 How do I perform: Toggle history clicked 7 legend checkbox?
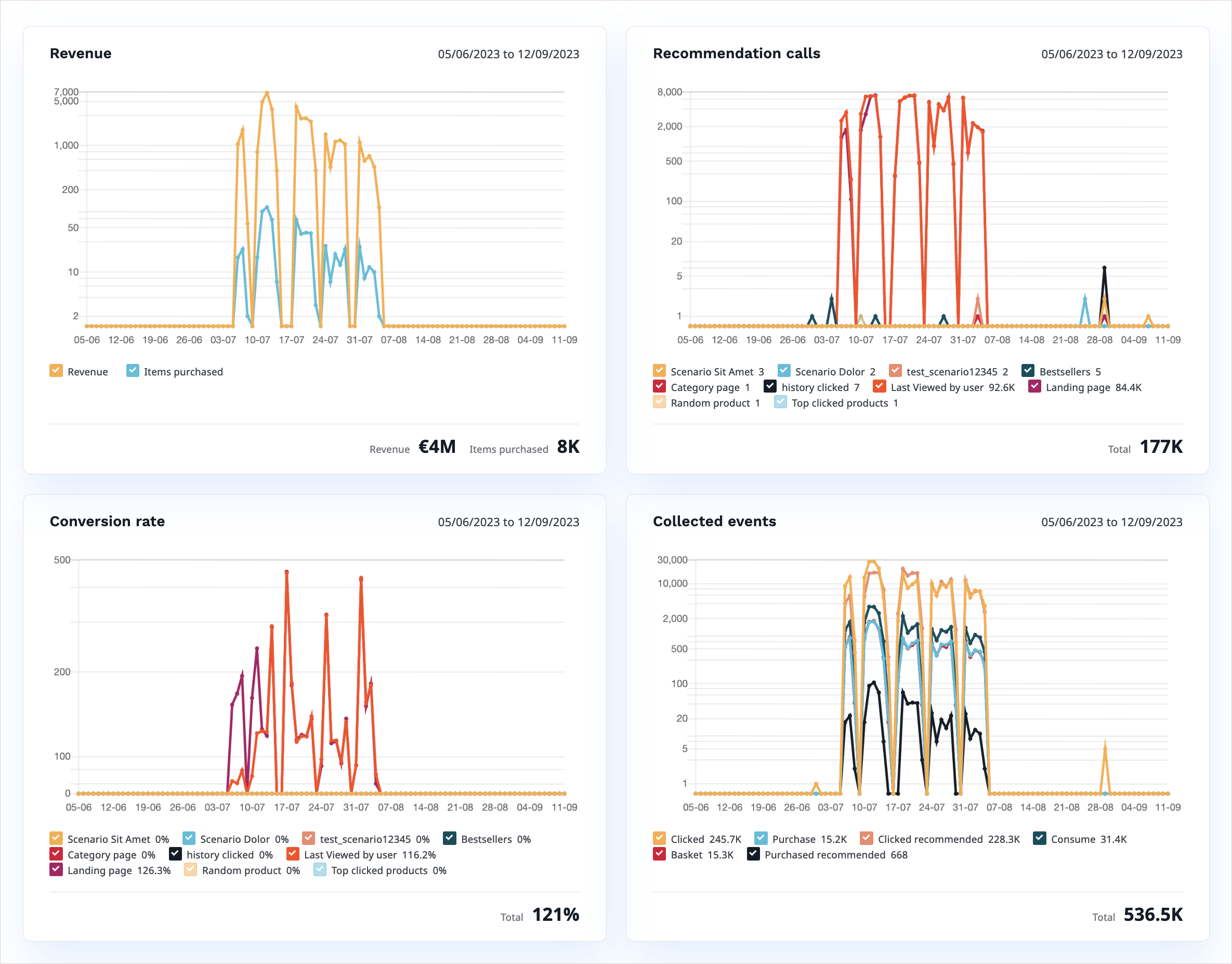(x=770, y=387)
